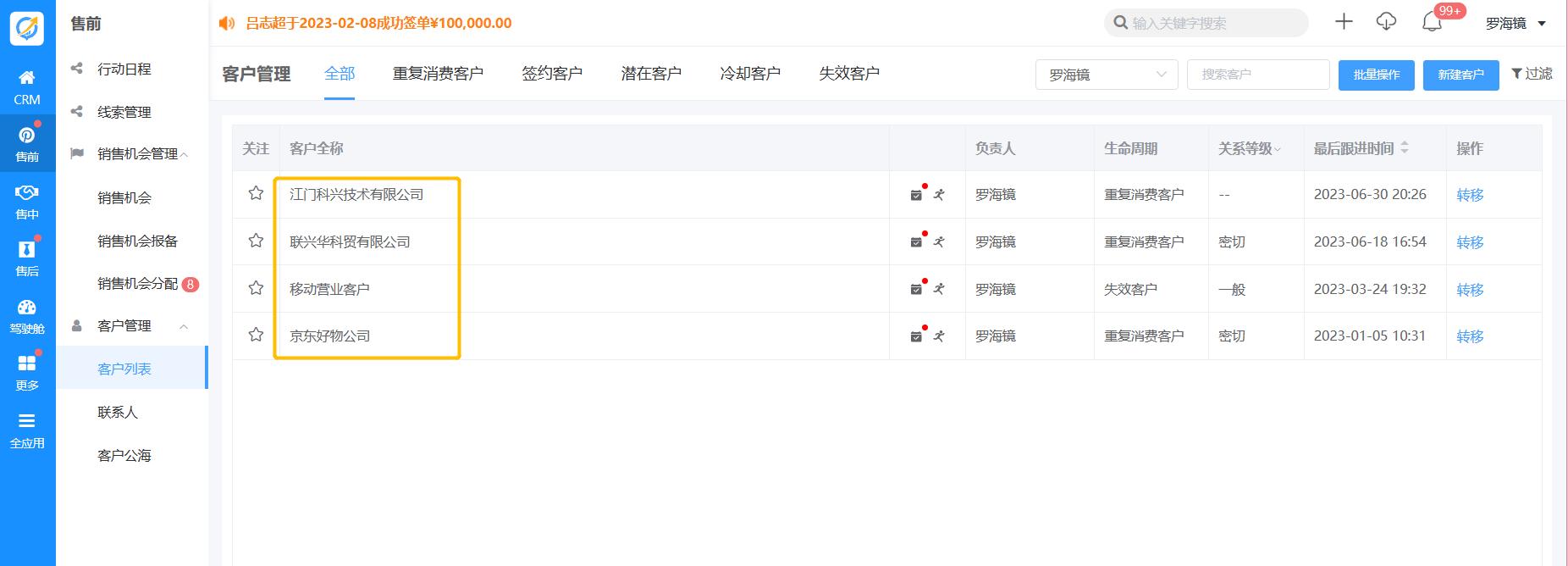
Task: Click the calendar icon for 江门科兴技术有限公司
Action: [x=916, y=195]
